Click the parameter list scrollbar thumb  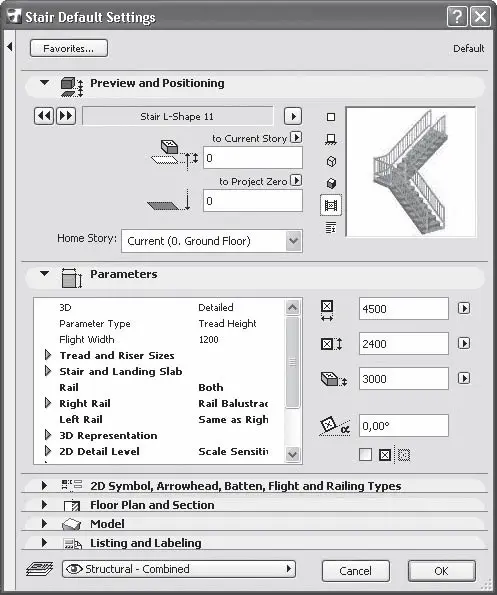pyautogui.click(x=292, y=362)
